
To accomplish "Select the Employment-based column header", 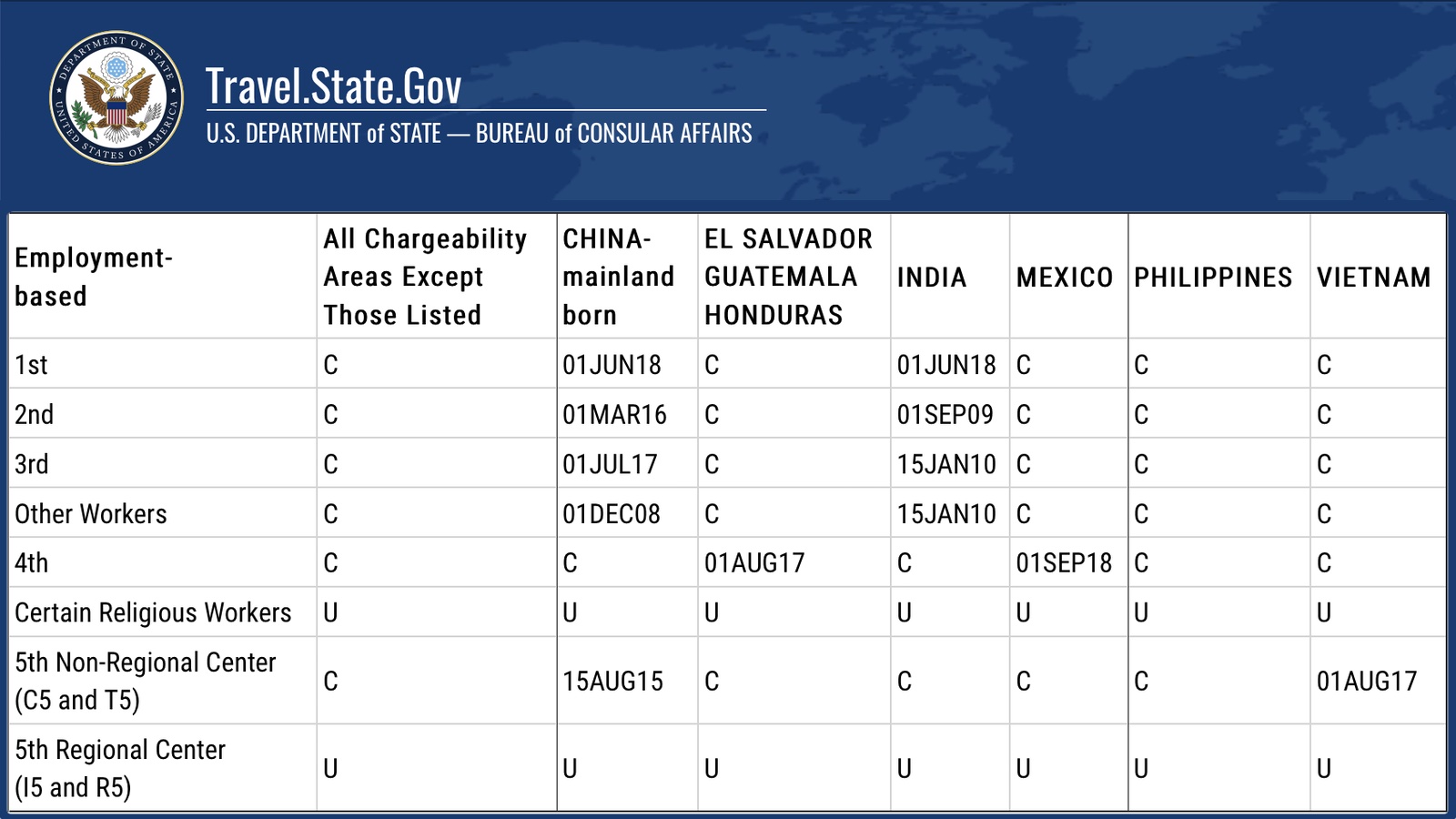I will pyautogui.click(x=94, y=277).
